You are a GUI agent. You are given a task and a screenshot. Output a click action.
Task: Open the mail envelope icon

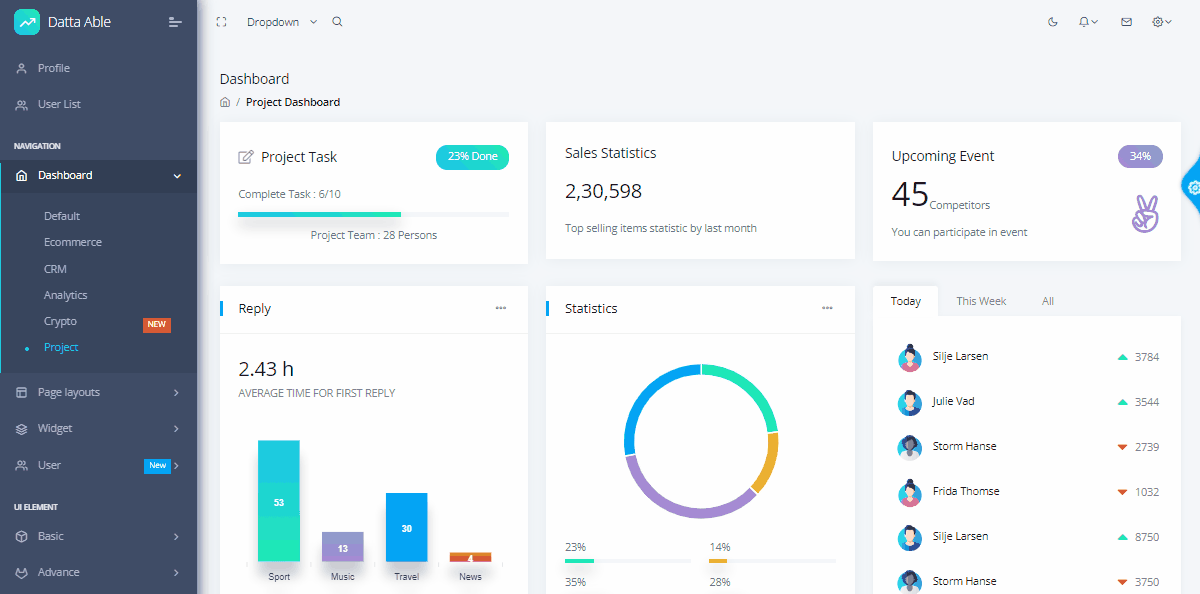[x=1126, y=22]
